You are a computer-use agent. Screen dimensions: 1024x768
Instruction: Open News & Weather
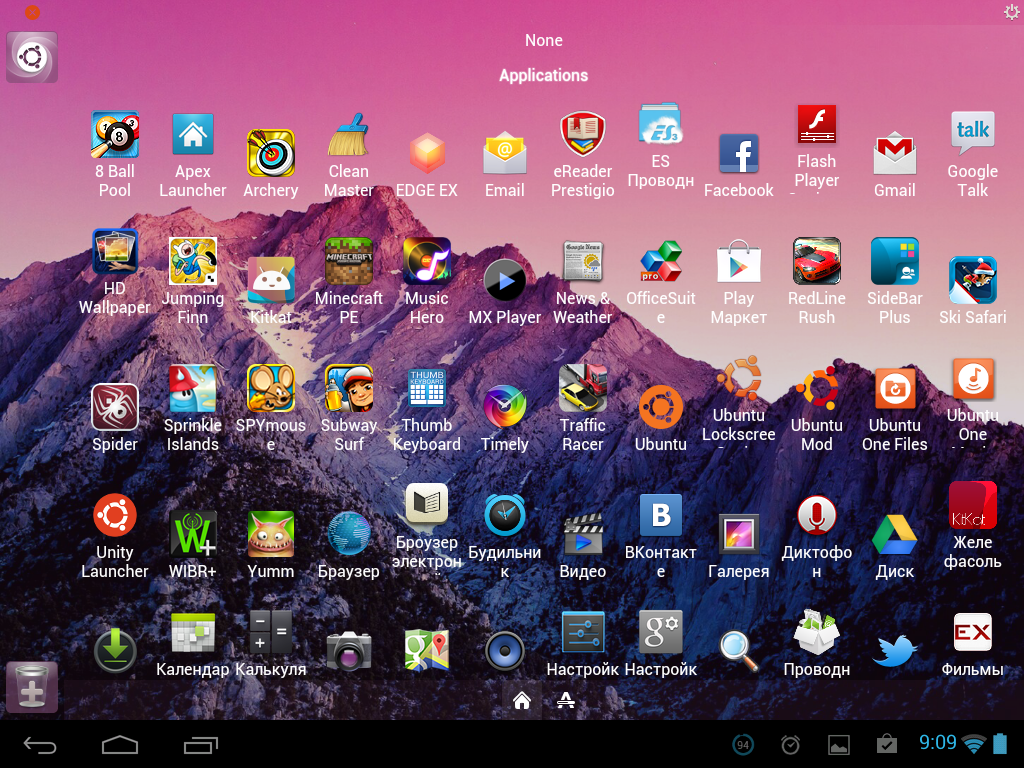point(583,262)
